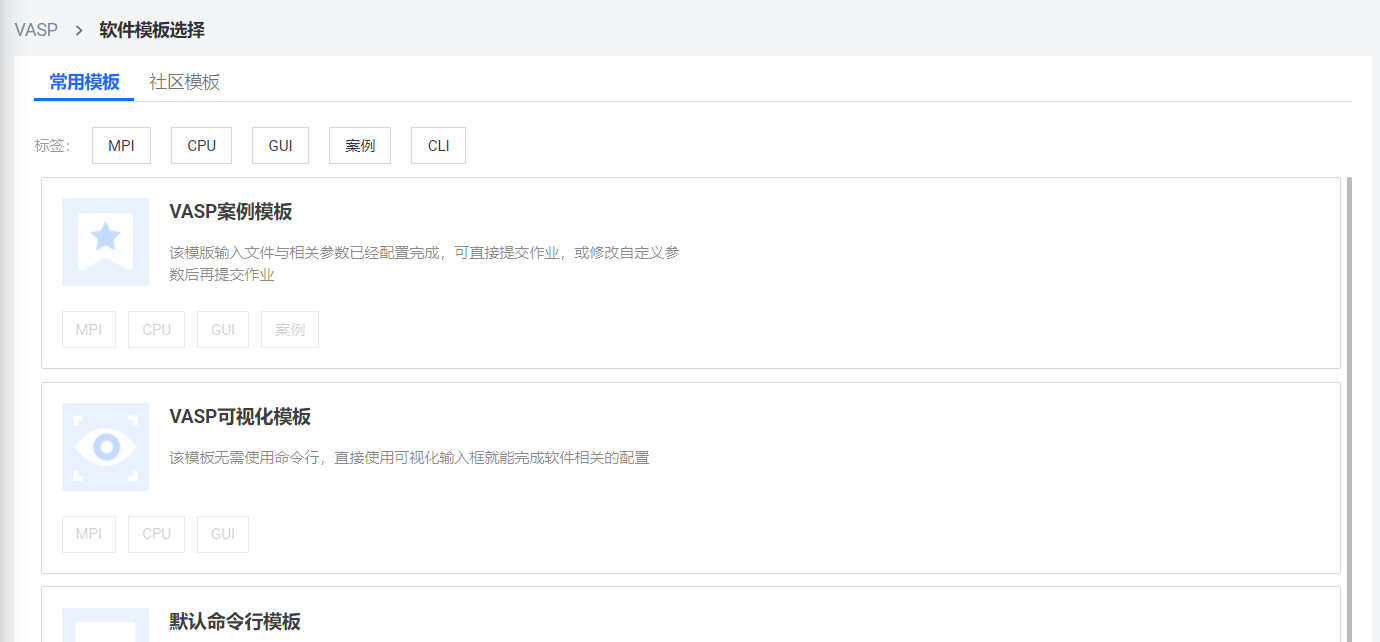This screenshot has height=642, width=1380.
Task: Click the 软件模板选择 breadcrumb title
Action: tap(152, 30)
